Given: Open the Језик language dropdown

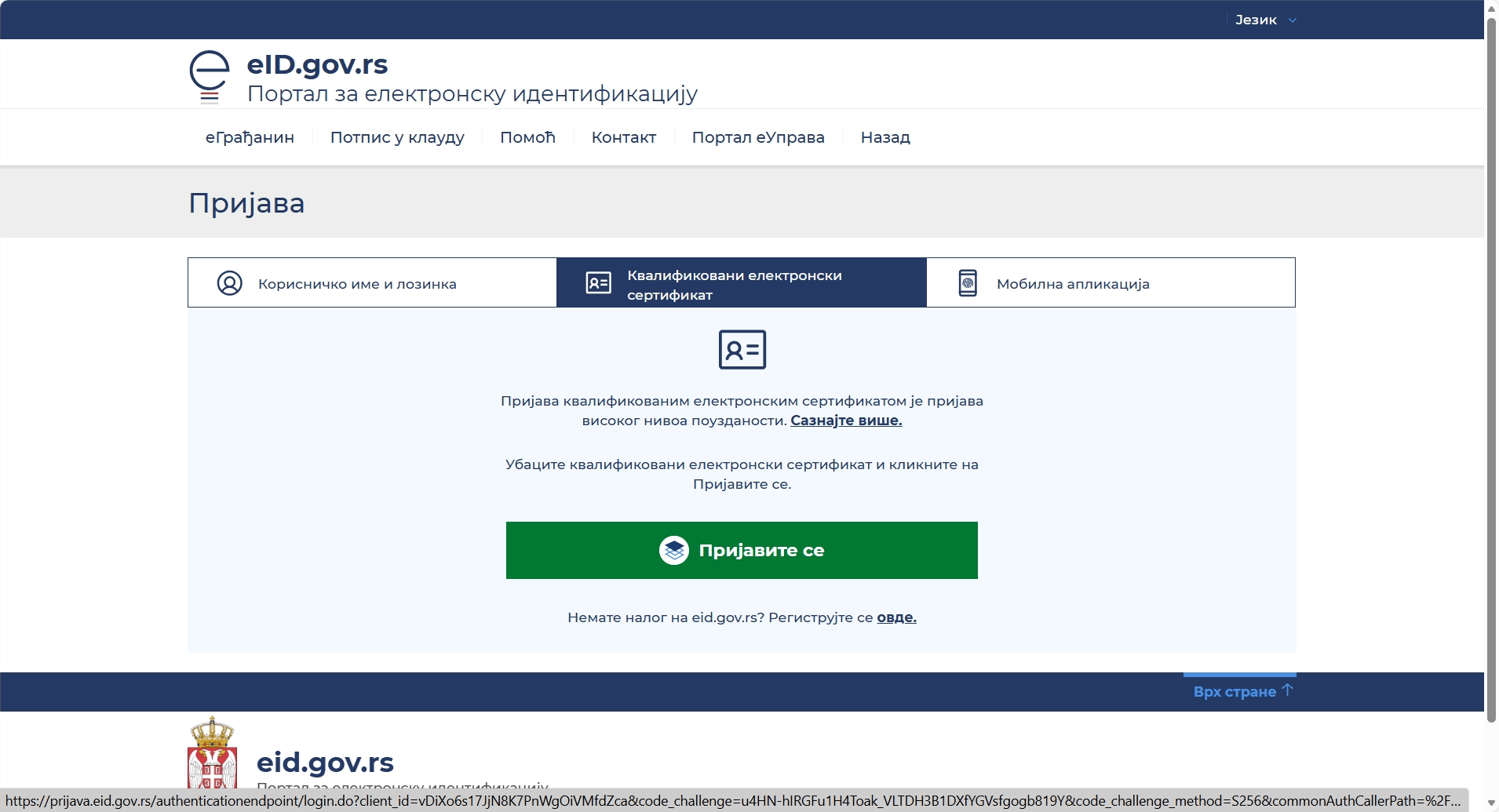Looking at the screenshot, I should (x=1256, y=20).
